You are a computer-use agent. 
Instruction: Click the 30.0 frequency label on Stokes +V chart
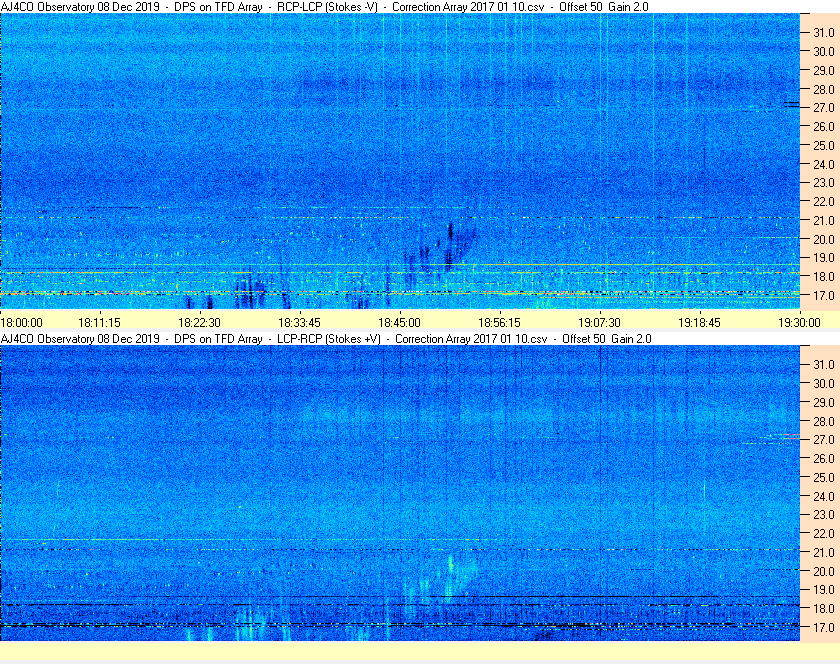click(824, 384)
